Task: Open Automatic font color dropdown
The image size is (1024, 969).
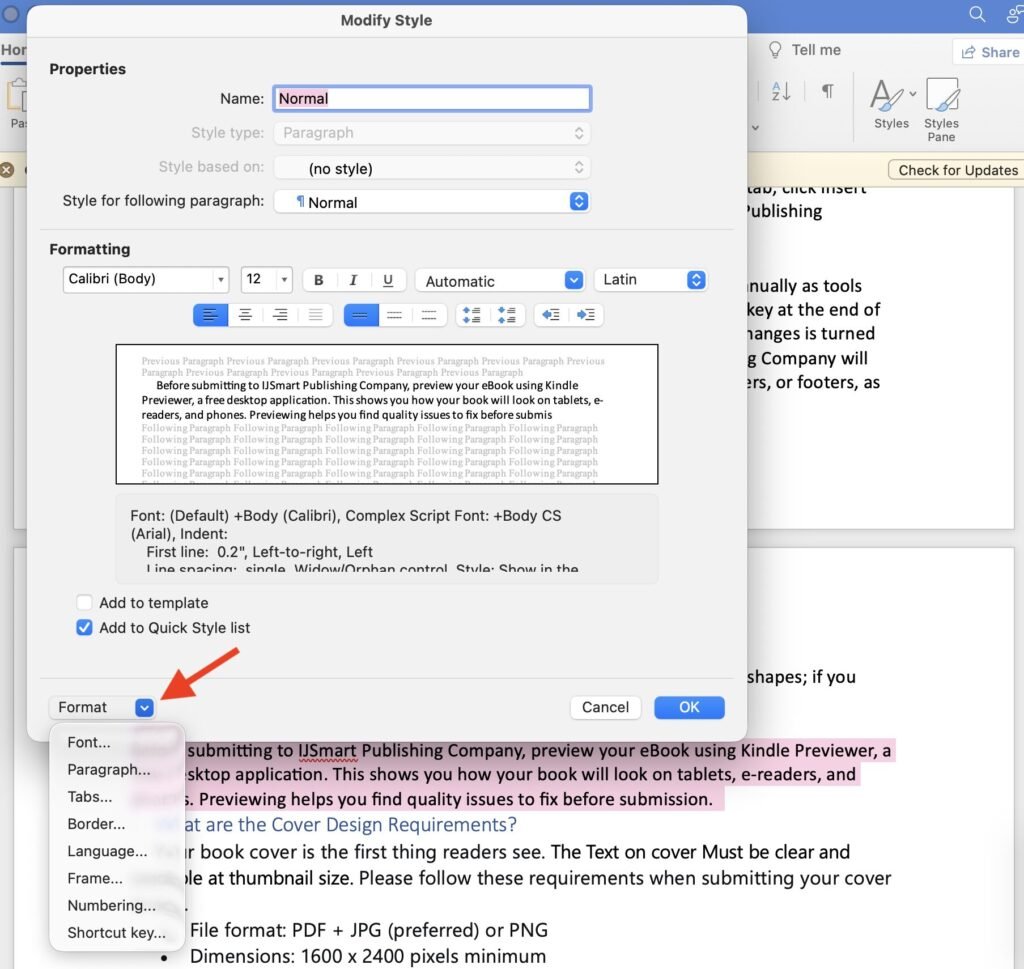Action: 500,281
